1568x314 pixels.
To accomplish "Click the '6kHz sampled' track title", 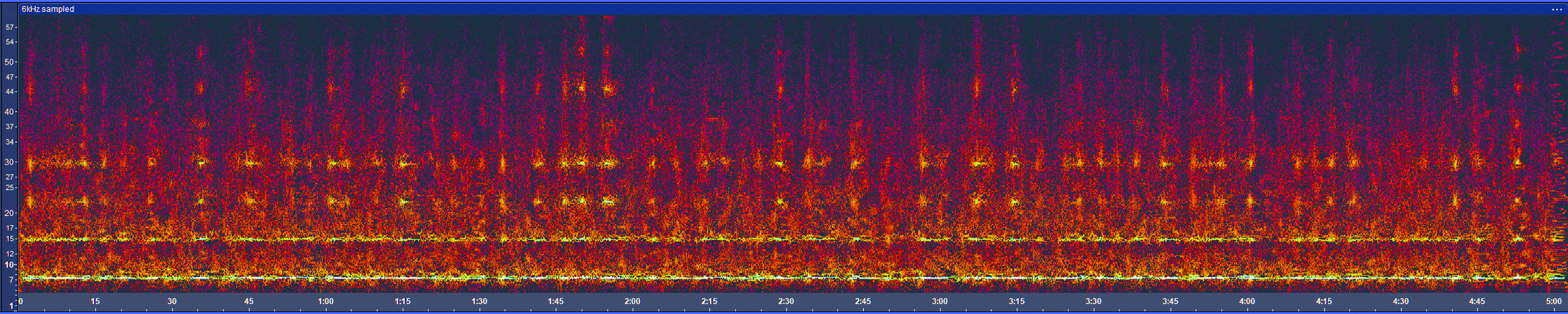I will [x=48, y=9].
